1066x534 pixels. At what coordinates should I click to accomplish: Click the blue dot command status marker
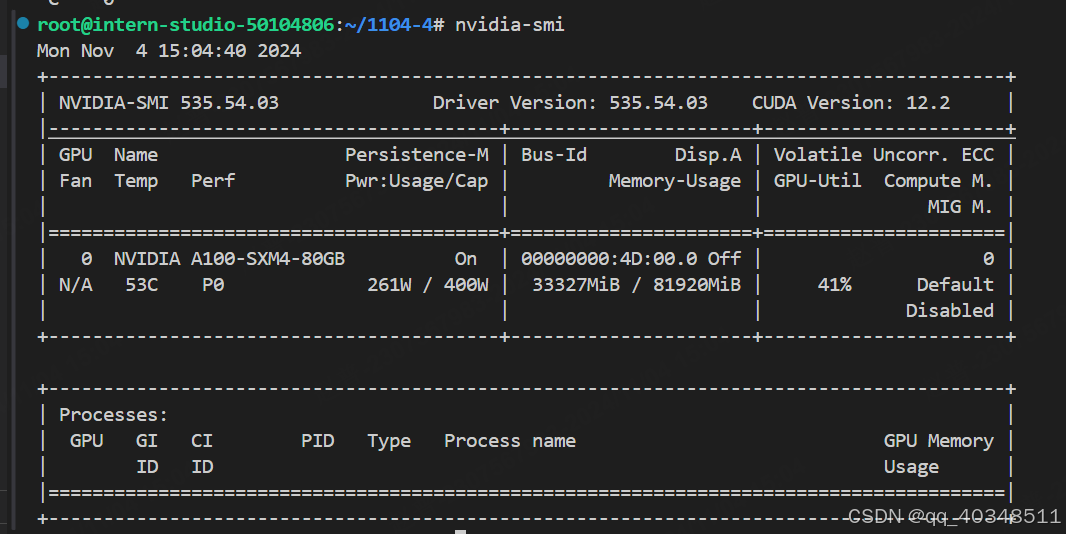click(23, 24)
